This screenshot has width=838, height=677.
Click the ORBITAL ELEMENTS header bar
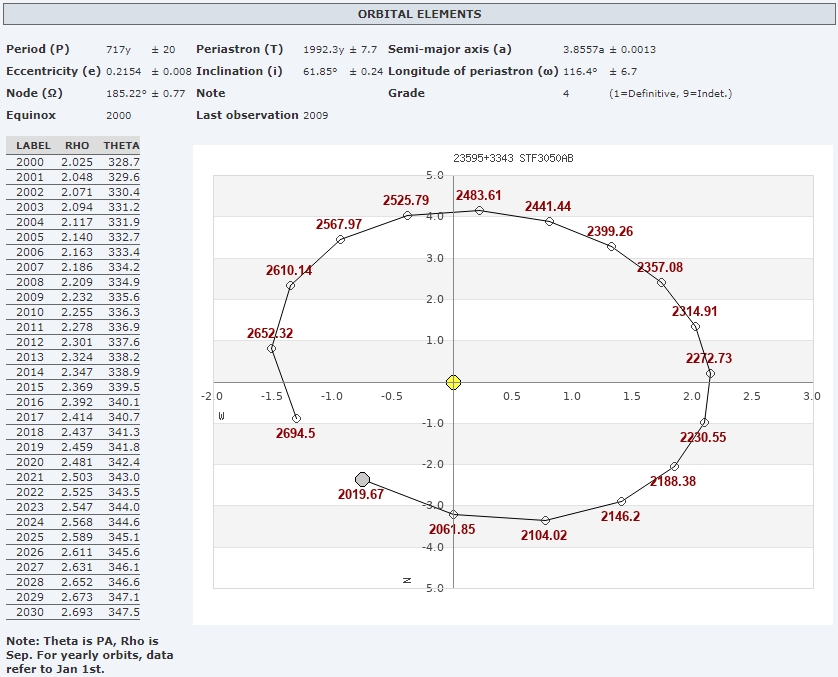tap(419, 14)
